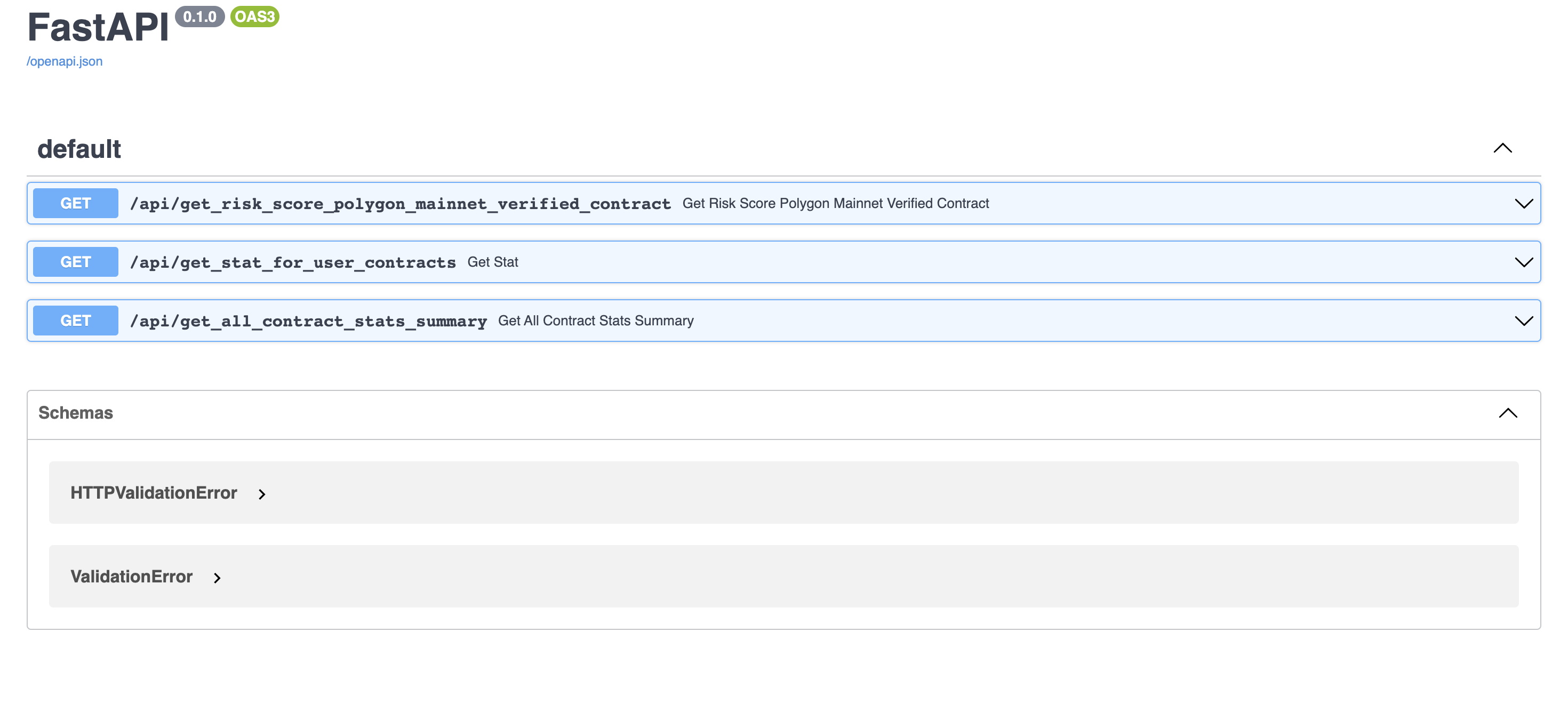Screen dimensions: 1568x704
Task: Collapse the Schemas section with its chevron
Action: 1508,413
